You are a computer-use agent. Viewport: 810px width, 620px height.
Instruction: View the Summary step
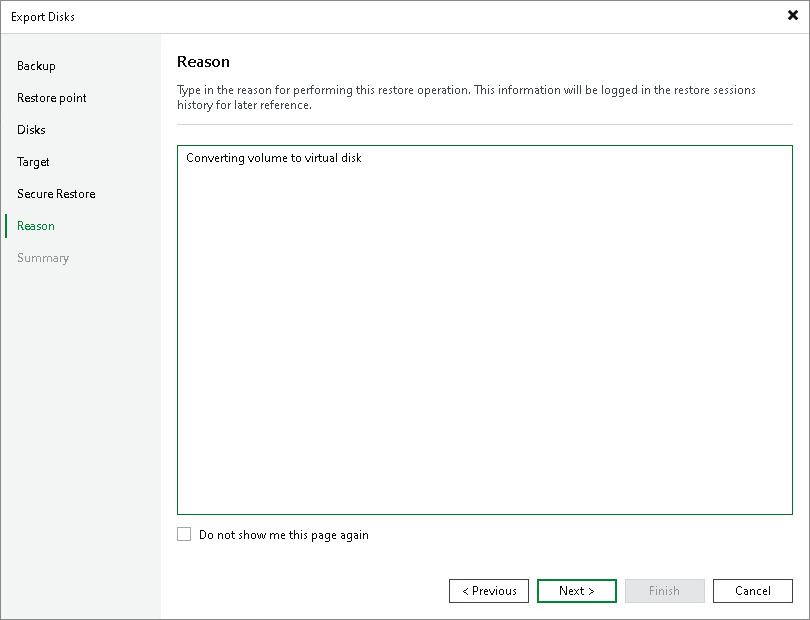click(43, 258)
